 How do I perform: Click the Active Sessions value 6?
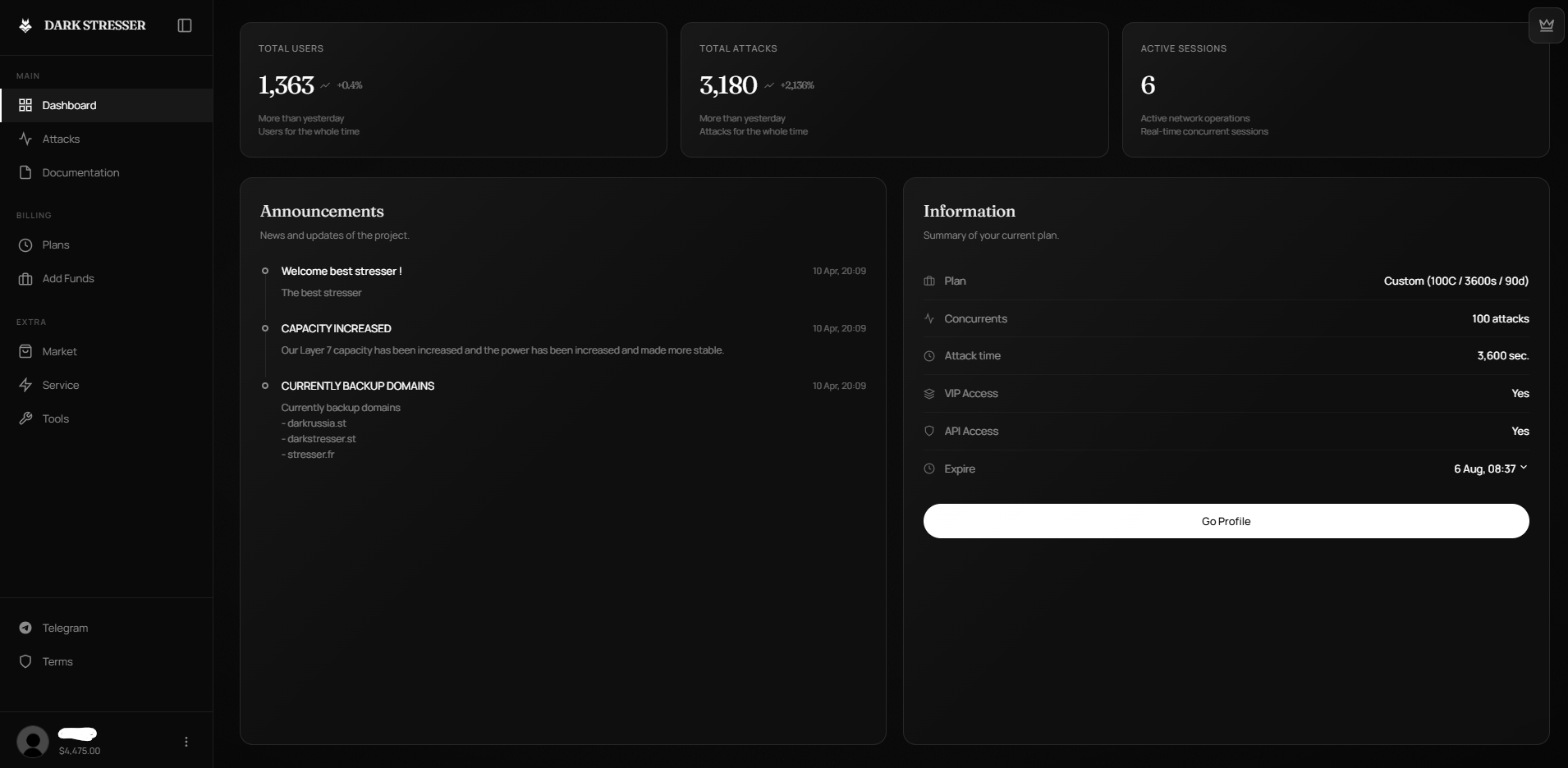1148,85
